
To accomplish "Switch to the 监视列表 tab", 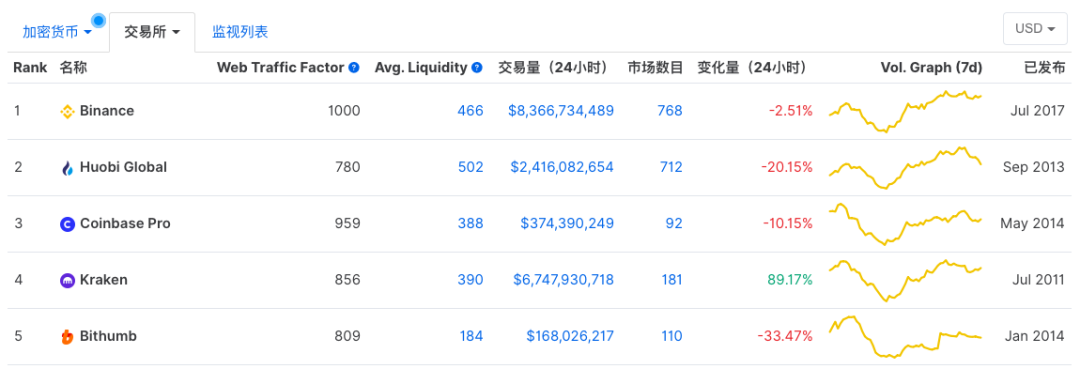I will [240, 32].
